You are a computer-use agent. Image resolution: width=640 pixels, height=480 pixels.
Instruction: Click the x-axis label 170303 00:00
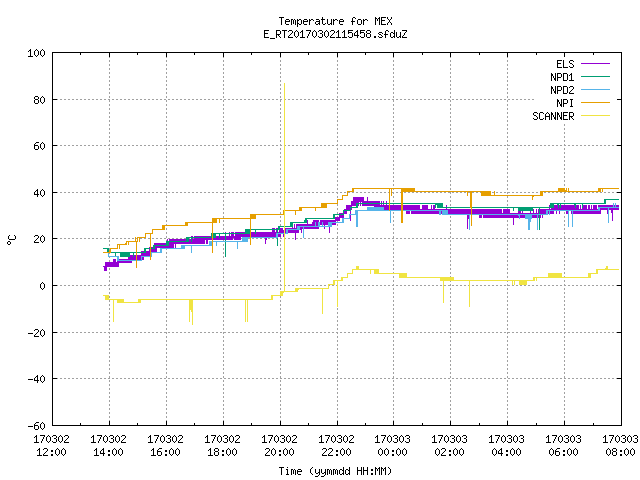[x=393, y=446]
